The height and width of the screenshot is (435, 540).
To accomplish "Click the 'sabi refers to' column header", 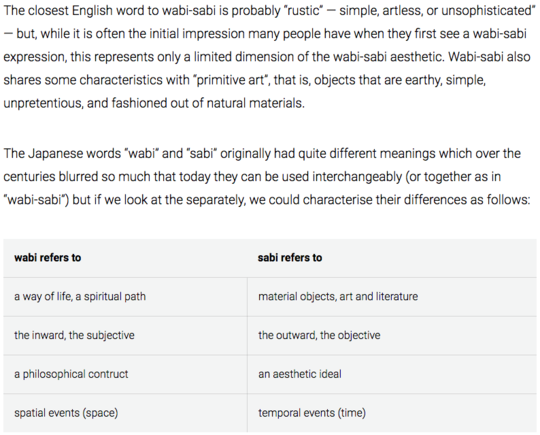I will coord(392,258).
